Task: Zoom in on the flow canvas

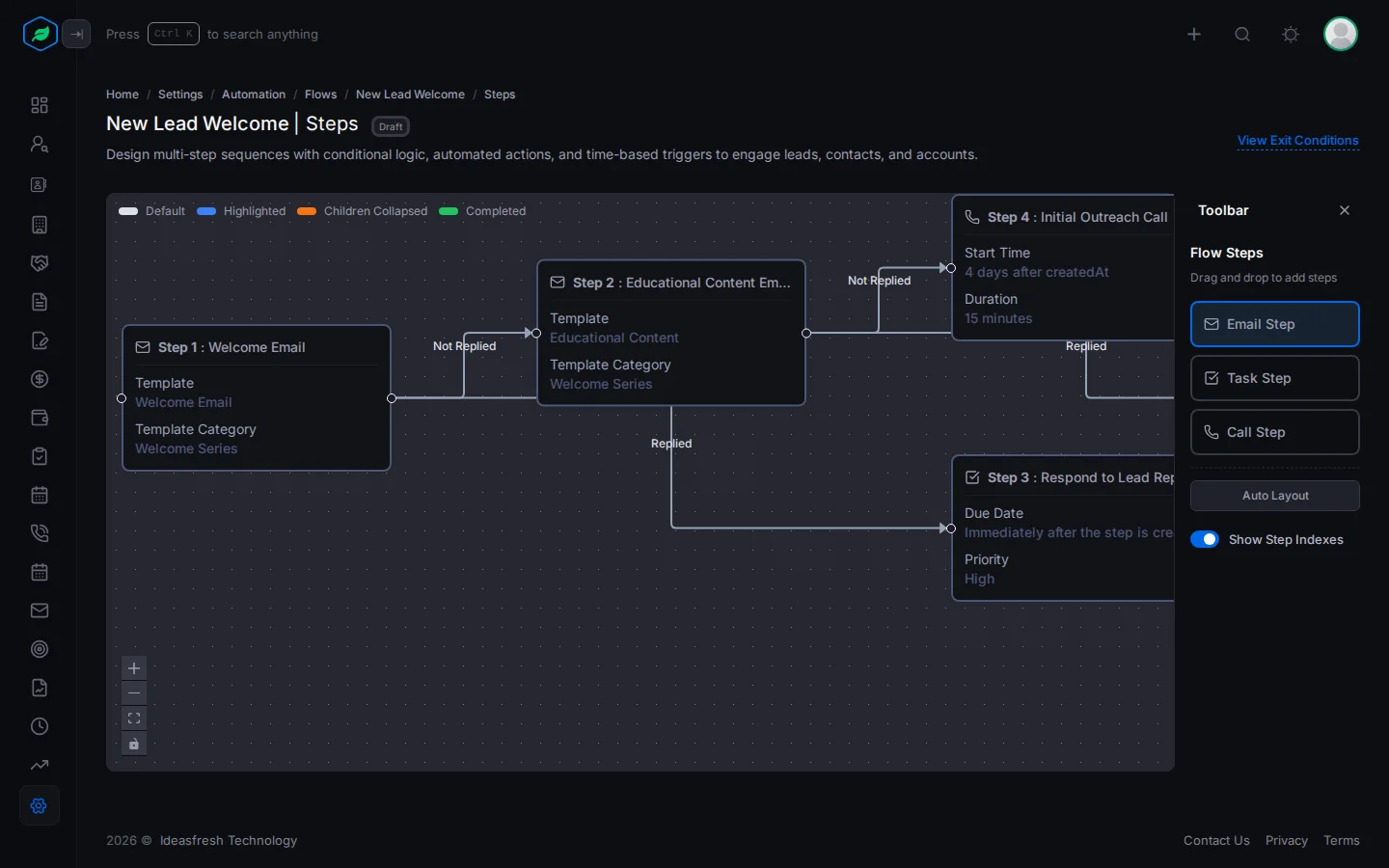Action: [134, 668]
